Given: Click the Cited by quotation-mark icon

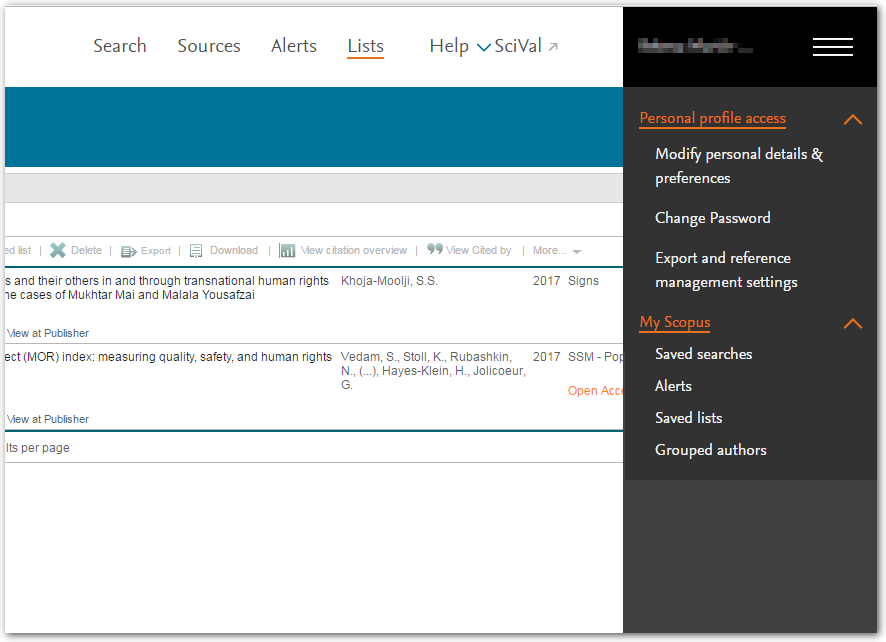Looking at the screenshot, I should click(435, 249).
